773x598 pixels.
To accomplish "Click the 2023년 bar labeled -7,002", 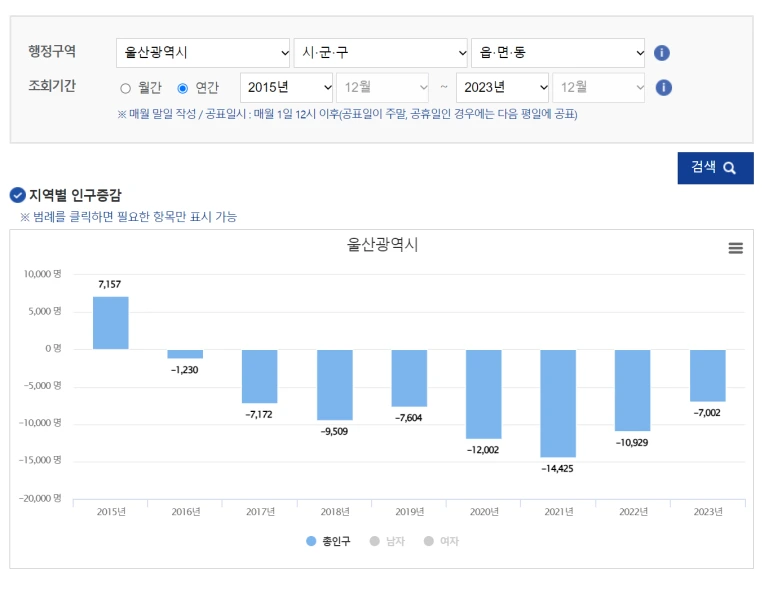I will point(708,375).
